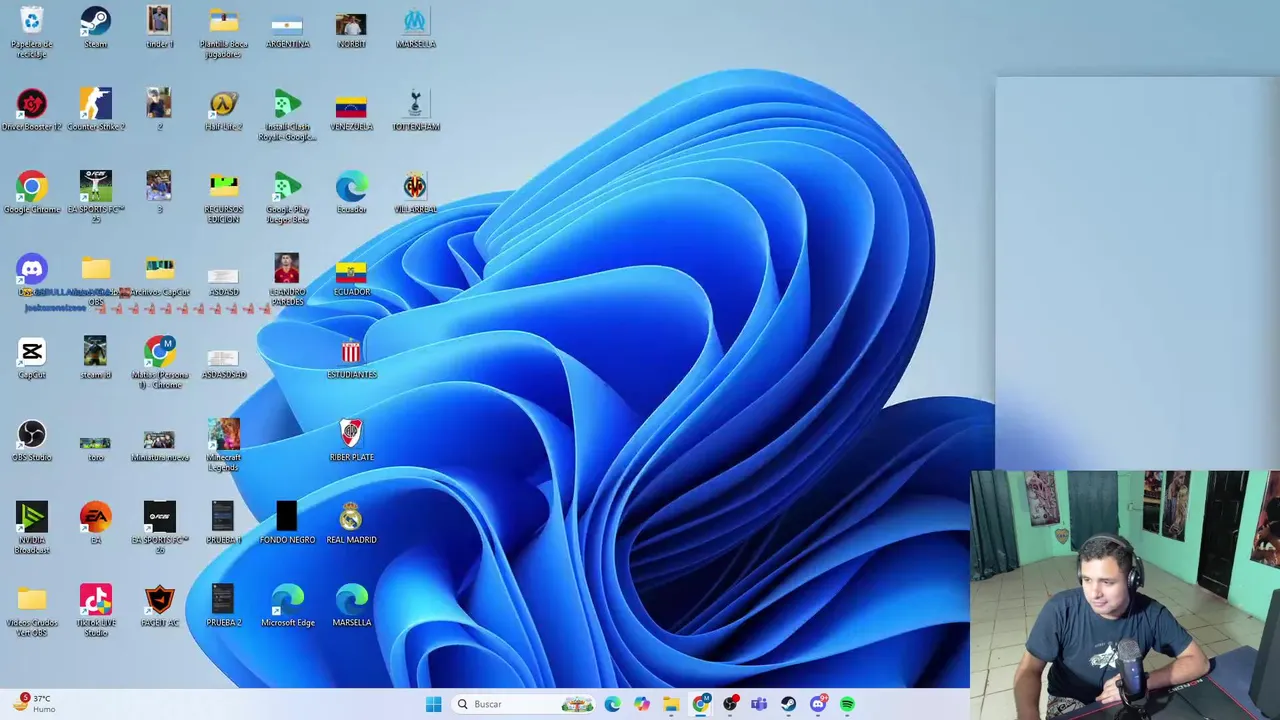Open the FONDO NEGRO image file
Viewport: 1280px width, 720px height.
[287, 523]
